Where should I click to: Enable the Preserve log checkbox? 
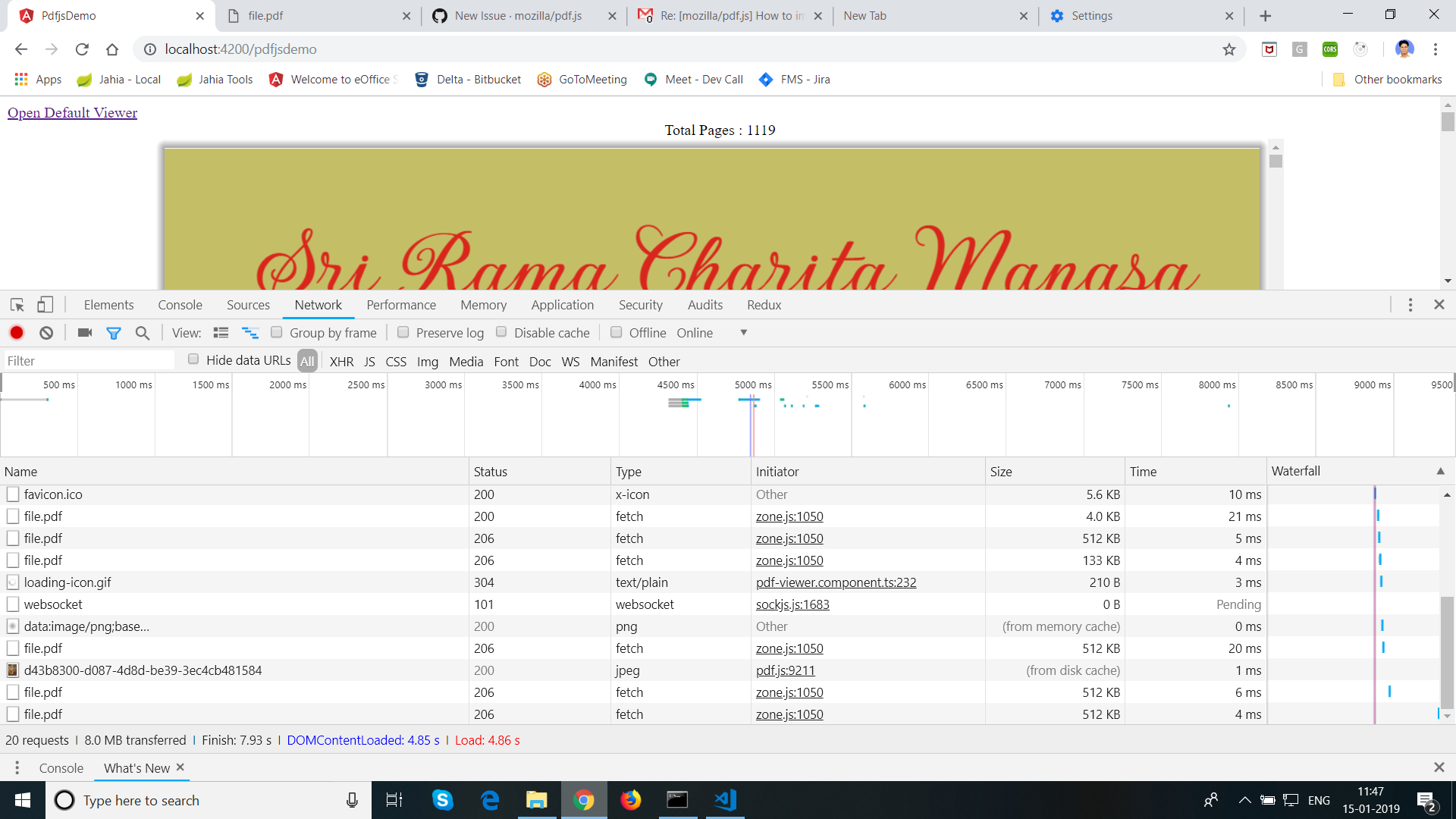[x=403, y=332]
